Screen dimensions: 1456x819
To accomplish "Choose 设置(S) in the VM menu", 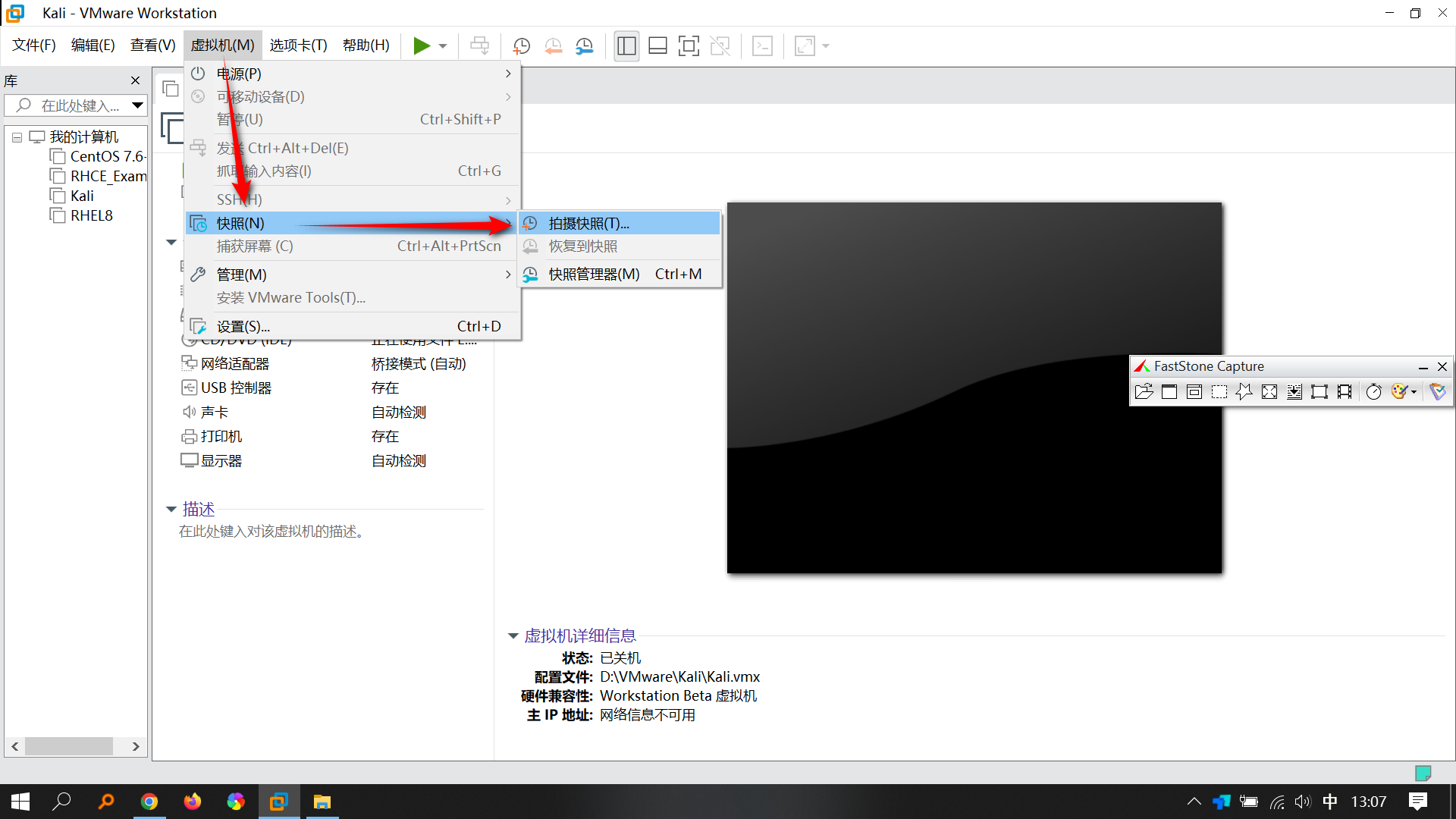I will [243, 327].
